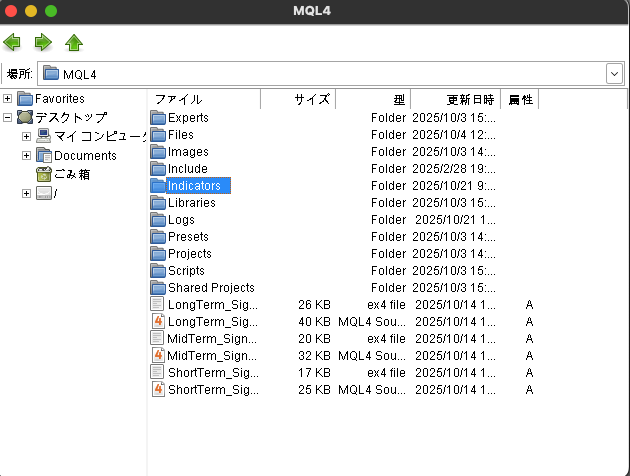Click the Presets folder name
The image size is (630, 476).
(188, 237)
